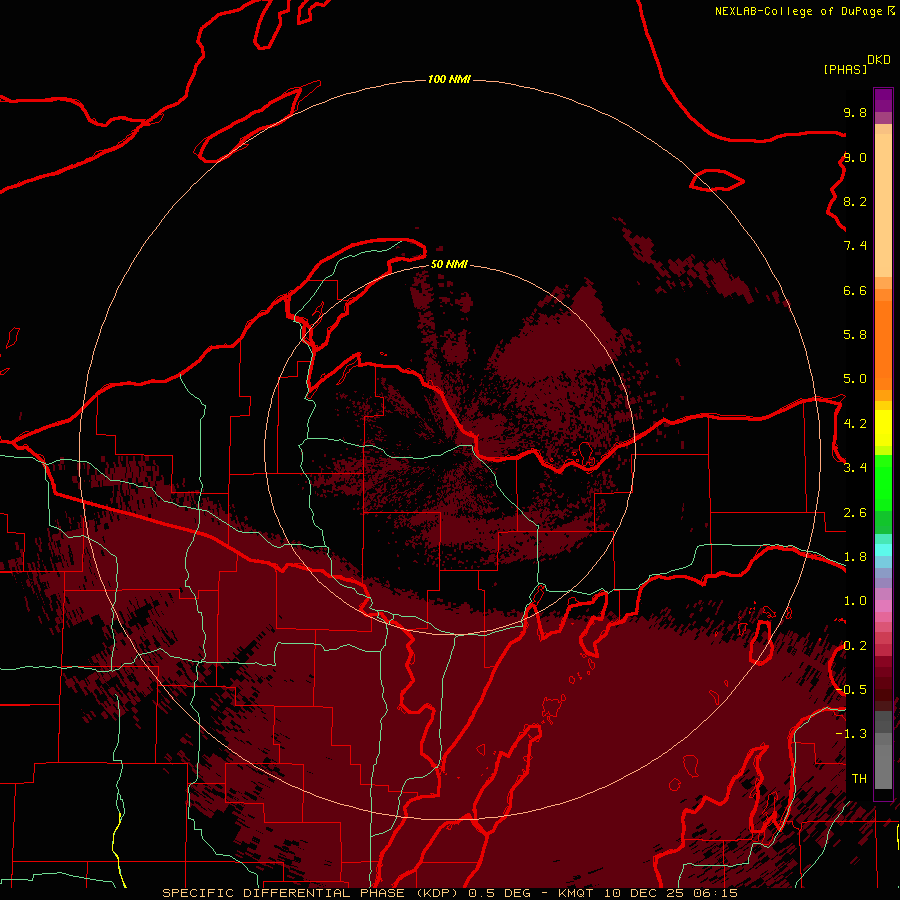Click the 100 NMI range ring label
This screenshot has width=900, height=900.
449,79
